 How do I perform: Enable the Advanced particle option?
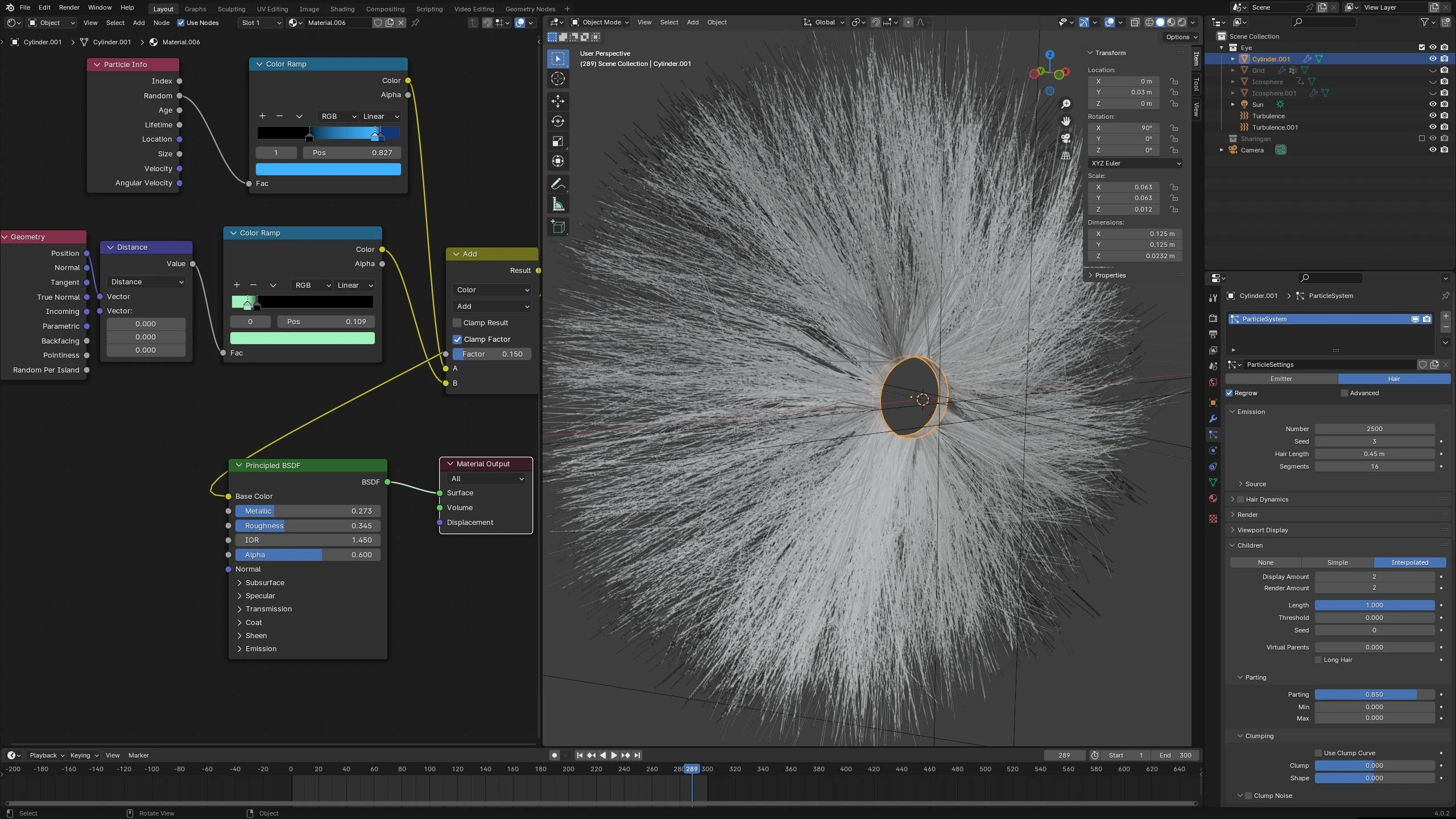point(1345,393)
